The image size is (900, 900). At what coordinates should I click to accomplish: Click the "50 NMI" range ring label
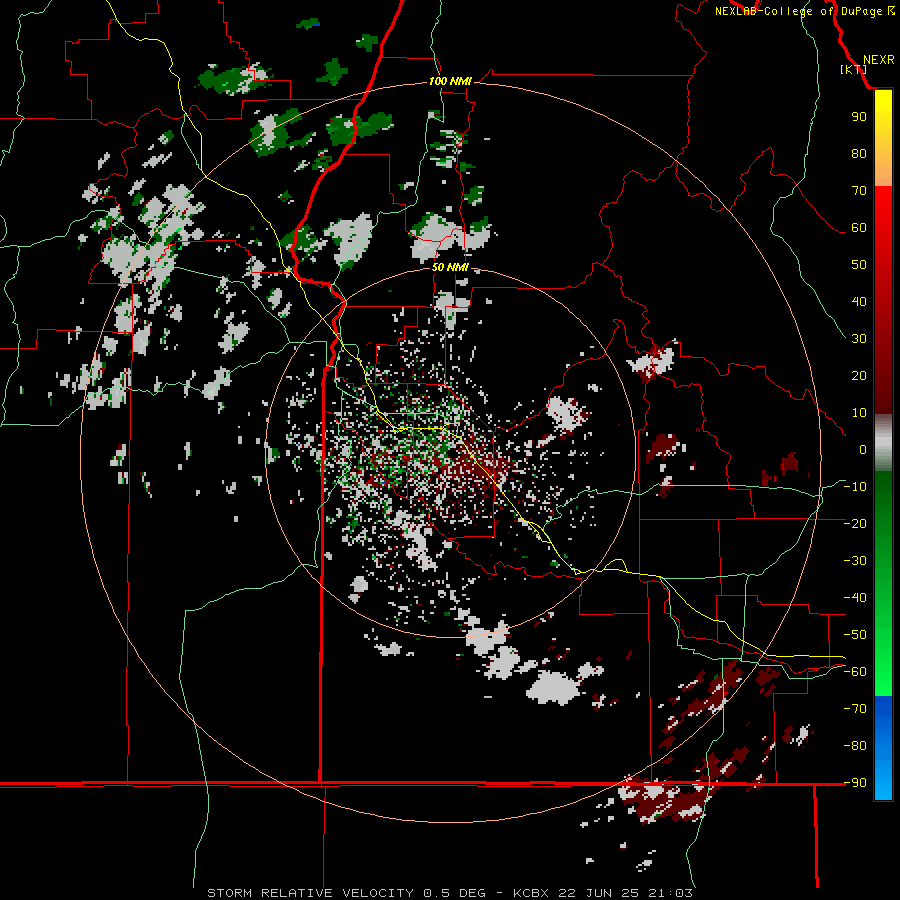pyautogui.click(x=450, y=267)
